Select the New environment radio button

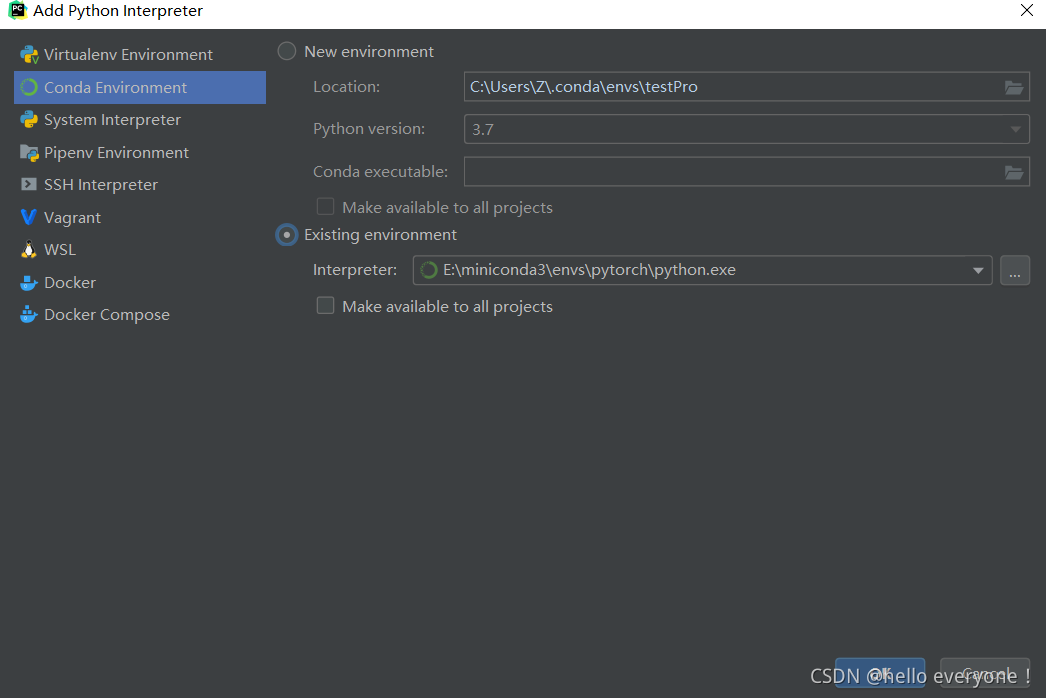[287, 51]
